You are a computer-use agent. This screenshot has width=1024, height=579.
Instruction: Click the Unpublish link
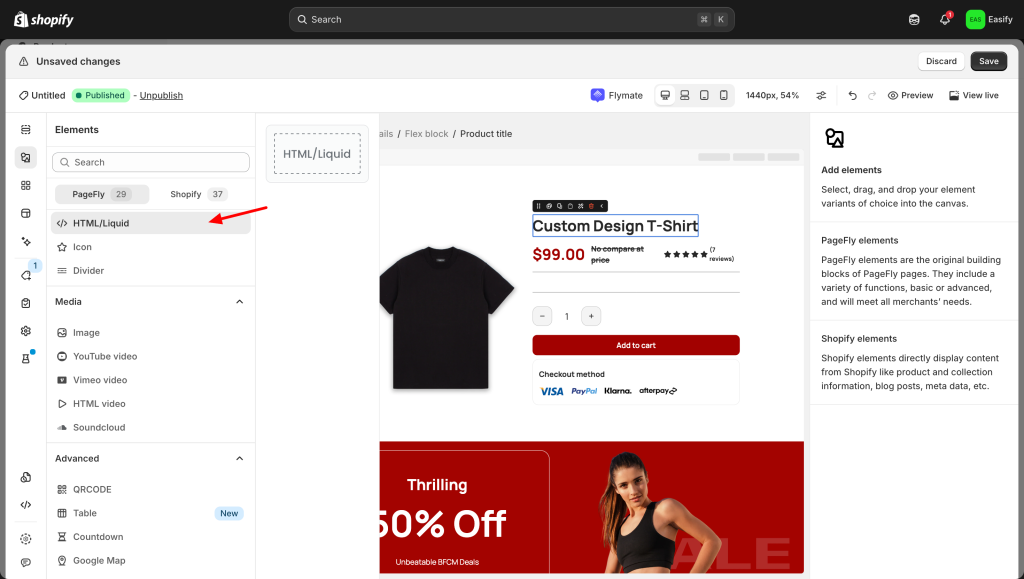coord(161,95)
